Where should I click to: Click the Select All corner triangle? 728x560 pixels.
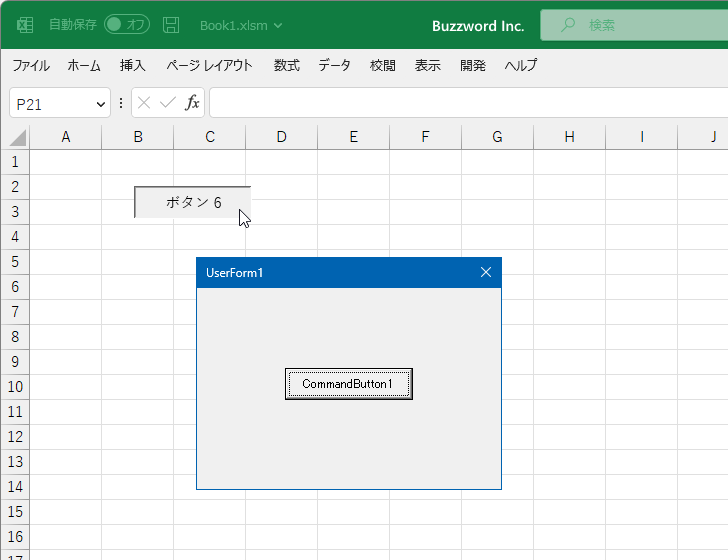17,137
